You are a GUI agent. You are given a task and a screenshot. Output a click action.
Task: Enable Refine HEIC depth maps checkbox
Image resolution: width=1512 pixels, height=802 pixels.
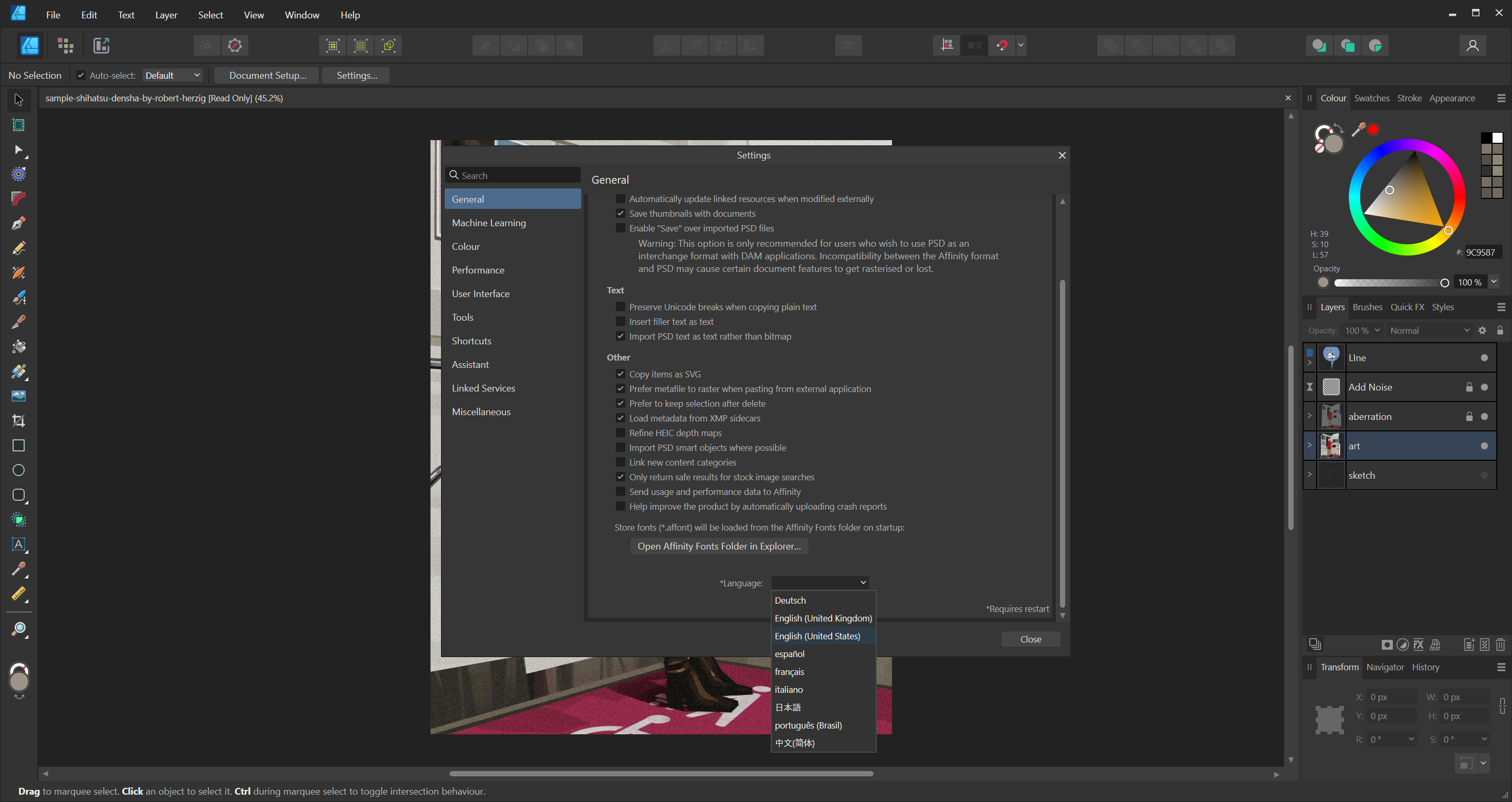tap(621, 433)
